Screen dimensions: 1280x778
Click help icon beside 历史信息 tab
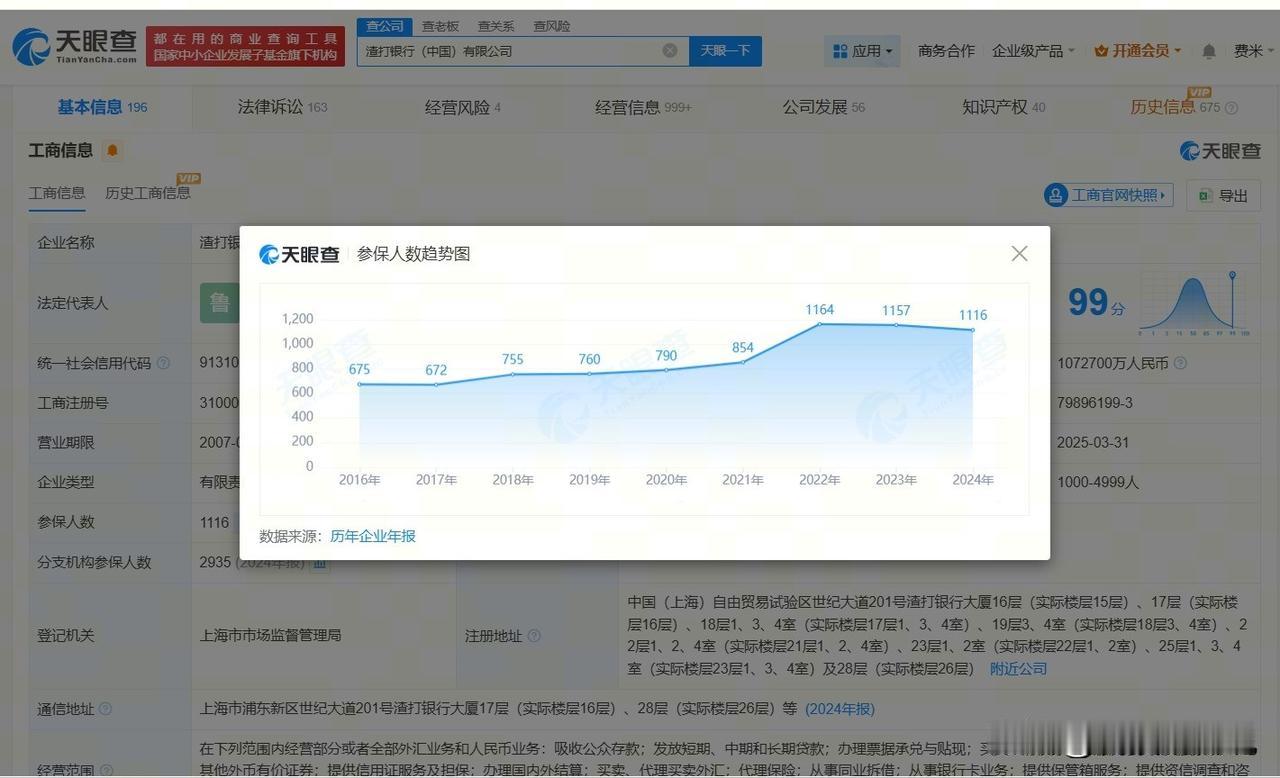(1232, 108)
